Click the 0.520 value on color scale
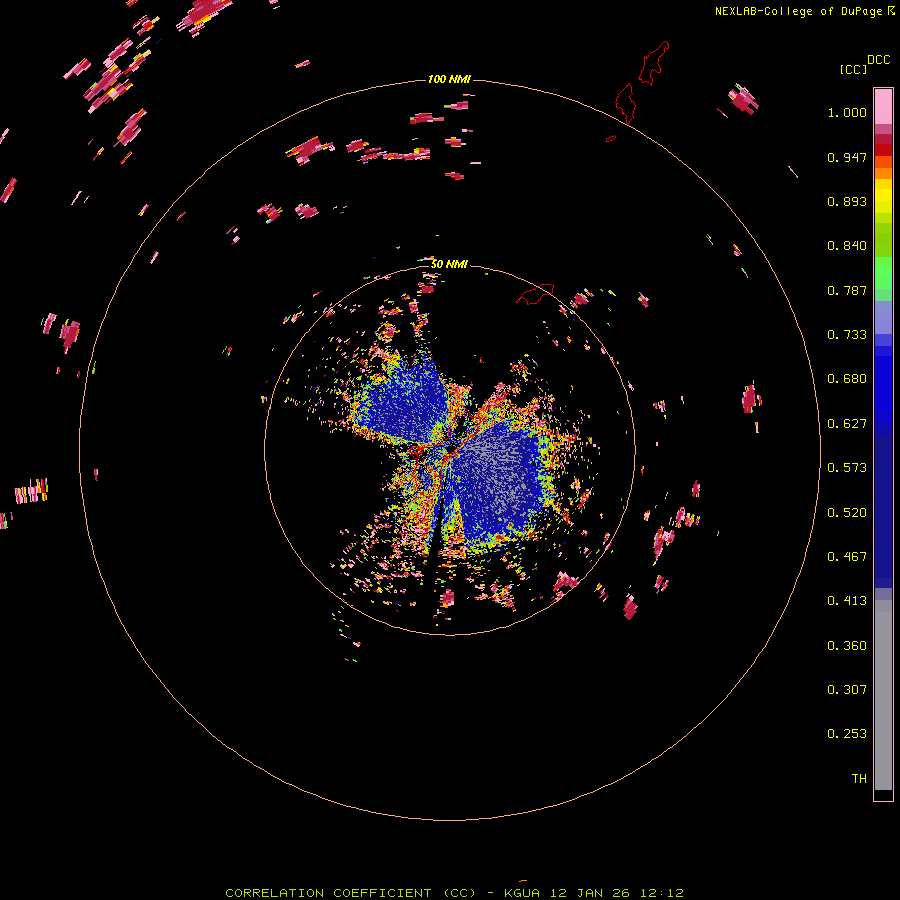Viewport: 900px width, 900px height. pyautogui.click(x=847, y=513)
